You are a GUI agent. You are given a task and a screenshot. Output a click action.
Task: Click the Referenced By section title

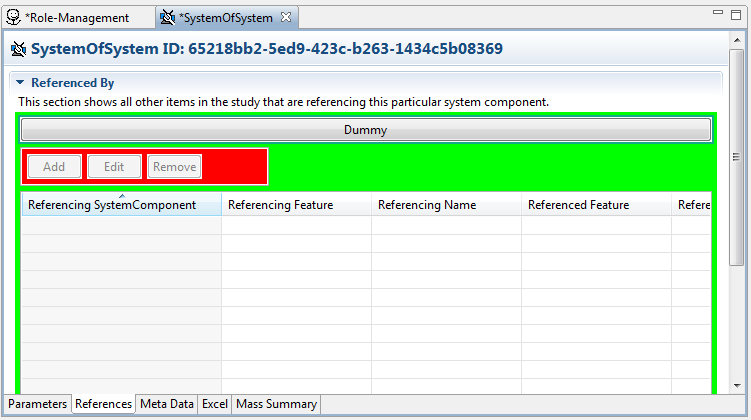(x=72, y=83)
